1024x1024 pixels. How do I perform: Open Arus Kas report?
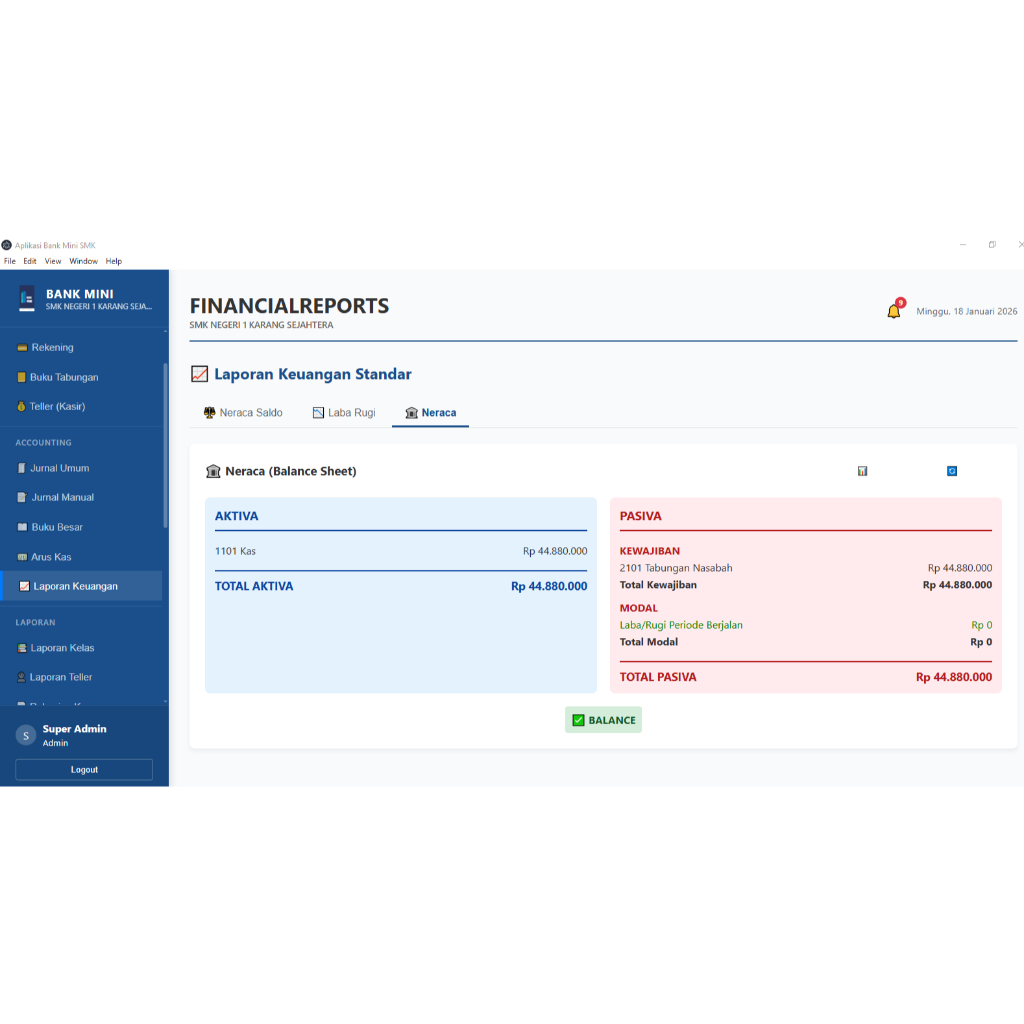tap(81, 557)
